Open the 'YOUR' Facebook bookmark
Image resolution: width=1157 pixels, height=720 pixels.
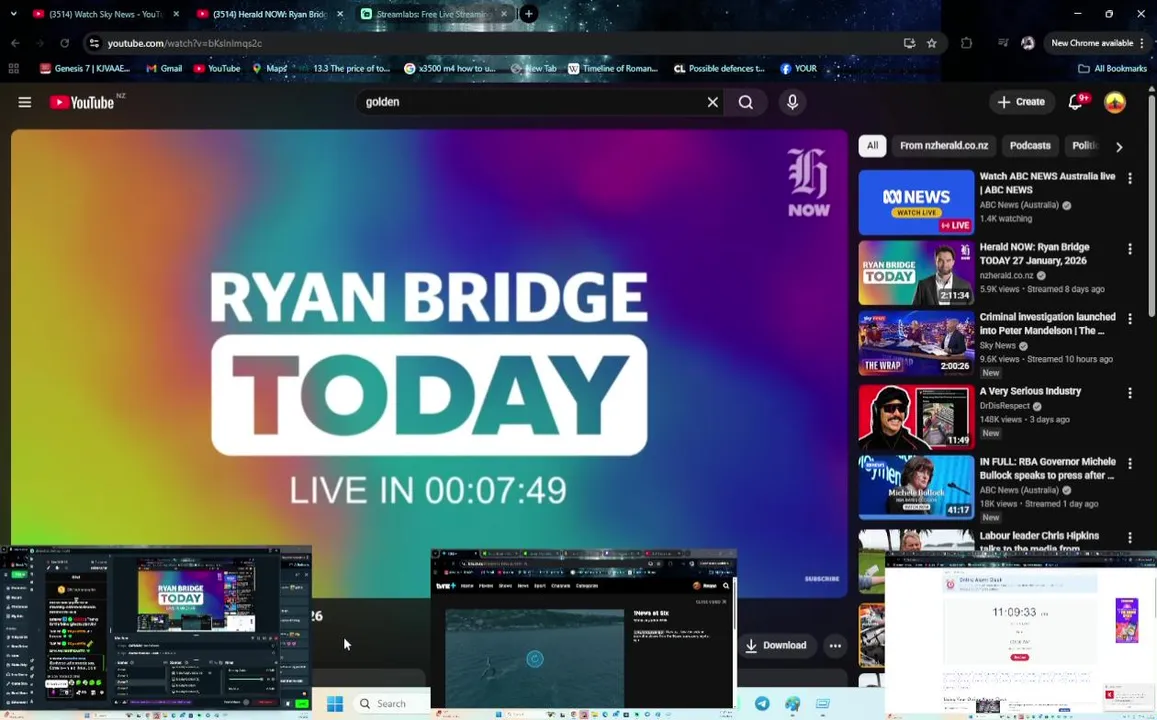798,69
